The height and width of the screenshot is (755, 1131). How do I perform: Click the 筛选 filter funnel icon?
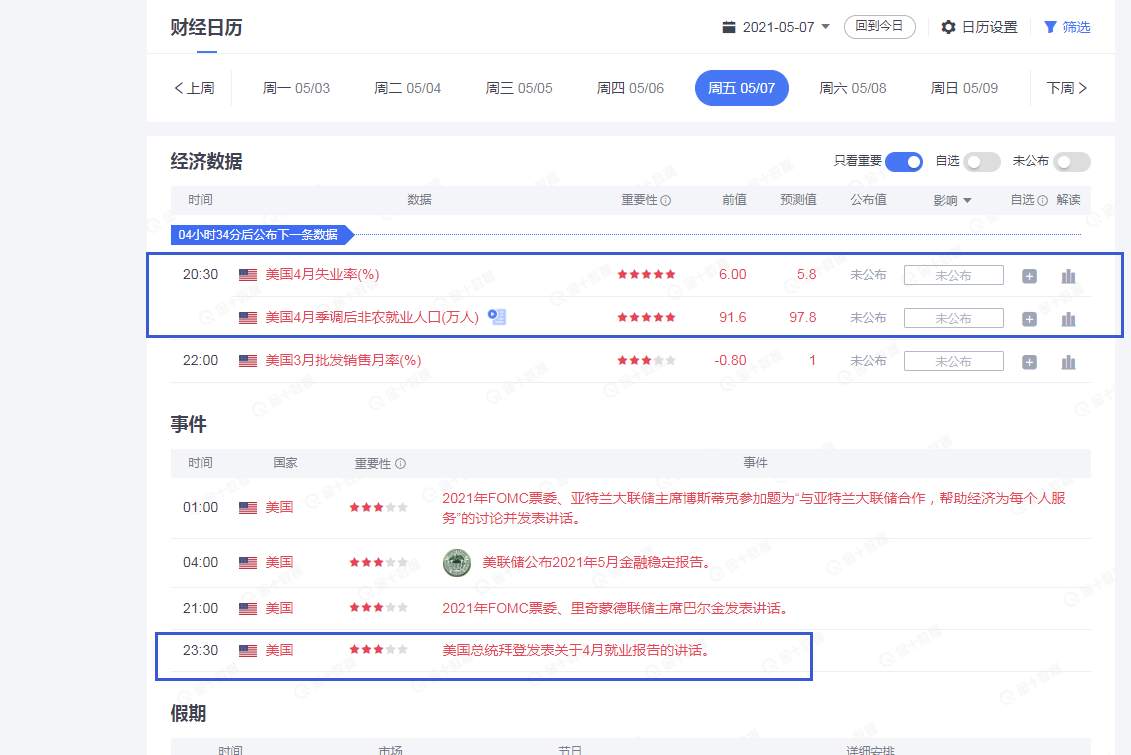click(x=1050, y=27)
